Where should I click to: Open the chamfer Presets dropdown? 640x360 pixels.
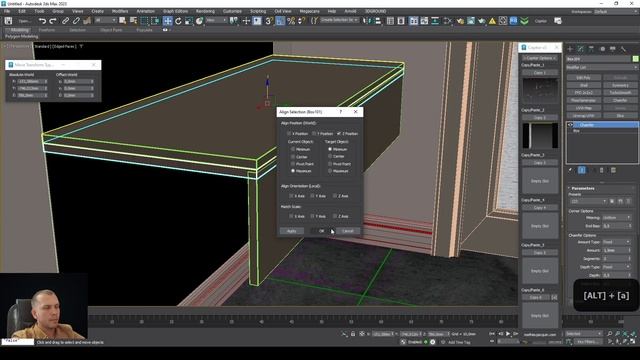[x=588, y=202]
